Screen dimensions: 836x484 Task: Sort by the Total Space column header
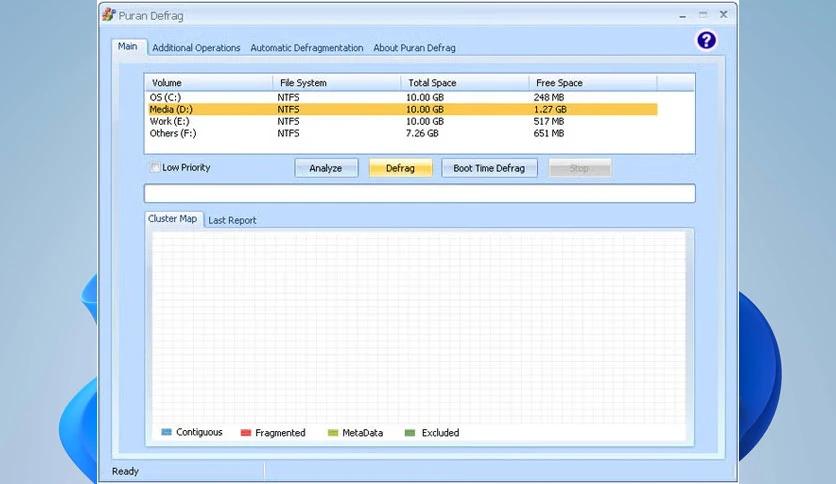(x=465, y=83)
